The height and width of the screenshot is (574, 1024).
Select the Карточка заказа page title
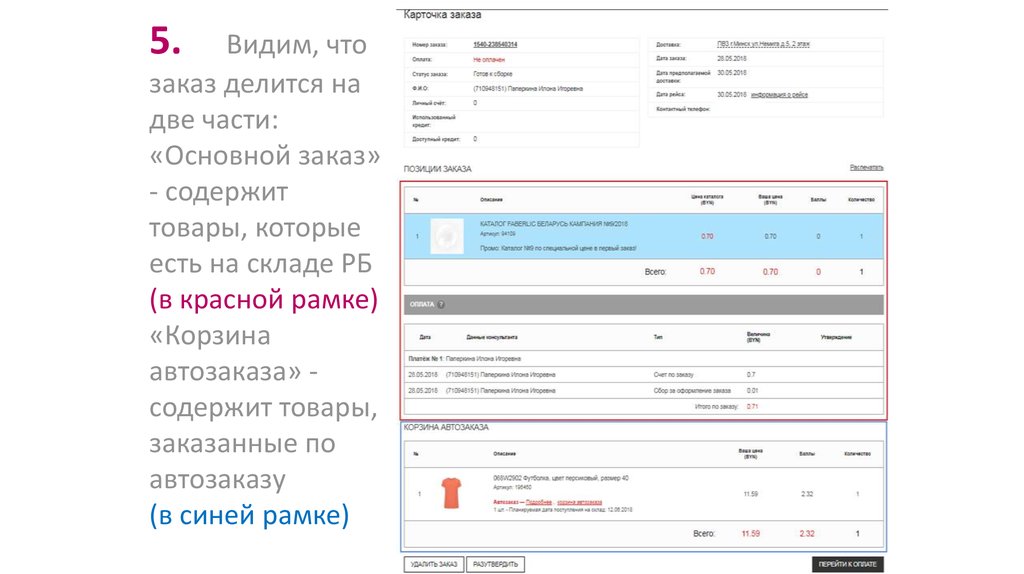442,14
